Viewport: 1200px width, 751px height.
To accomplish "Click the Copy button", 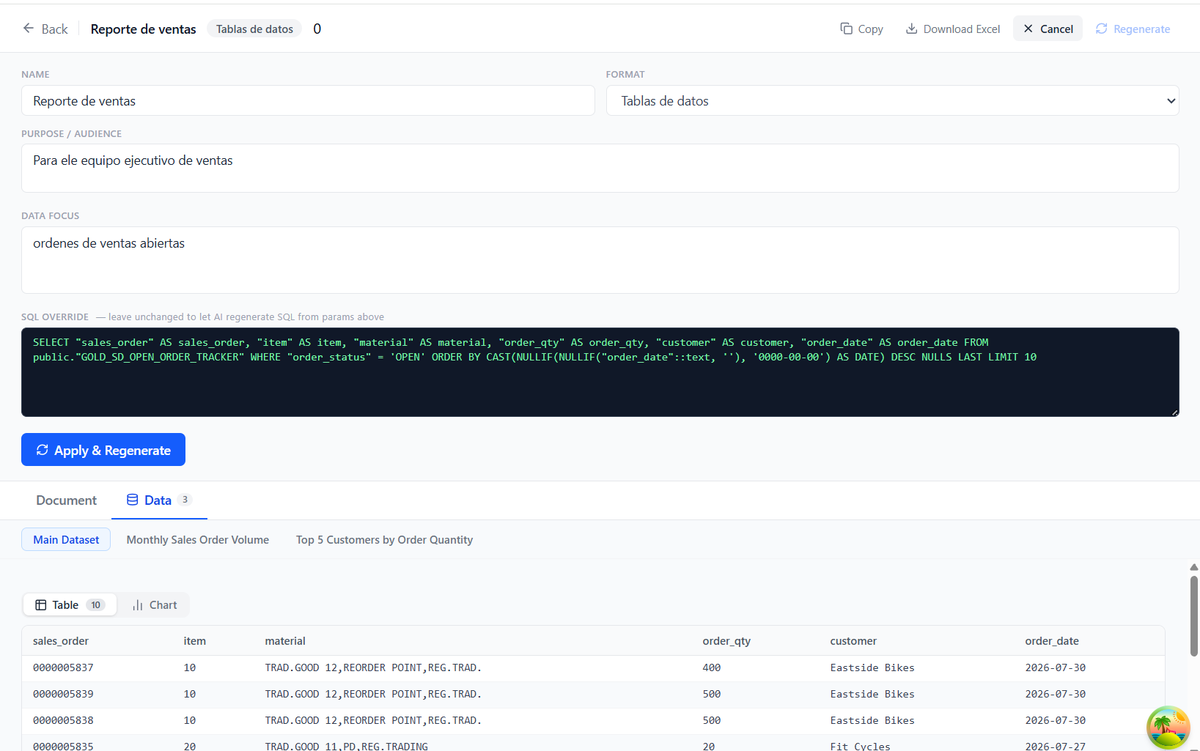I will 862,29.
